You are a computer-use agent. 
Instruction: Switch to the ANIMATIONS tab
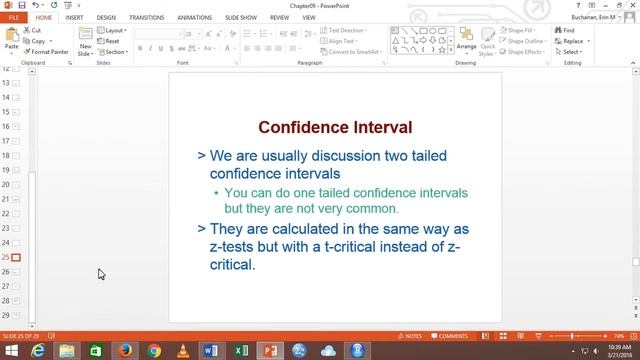click(194, 18)
